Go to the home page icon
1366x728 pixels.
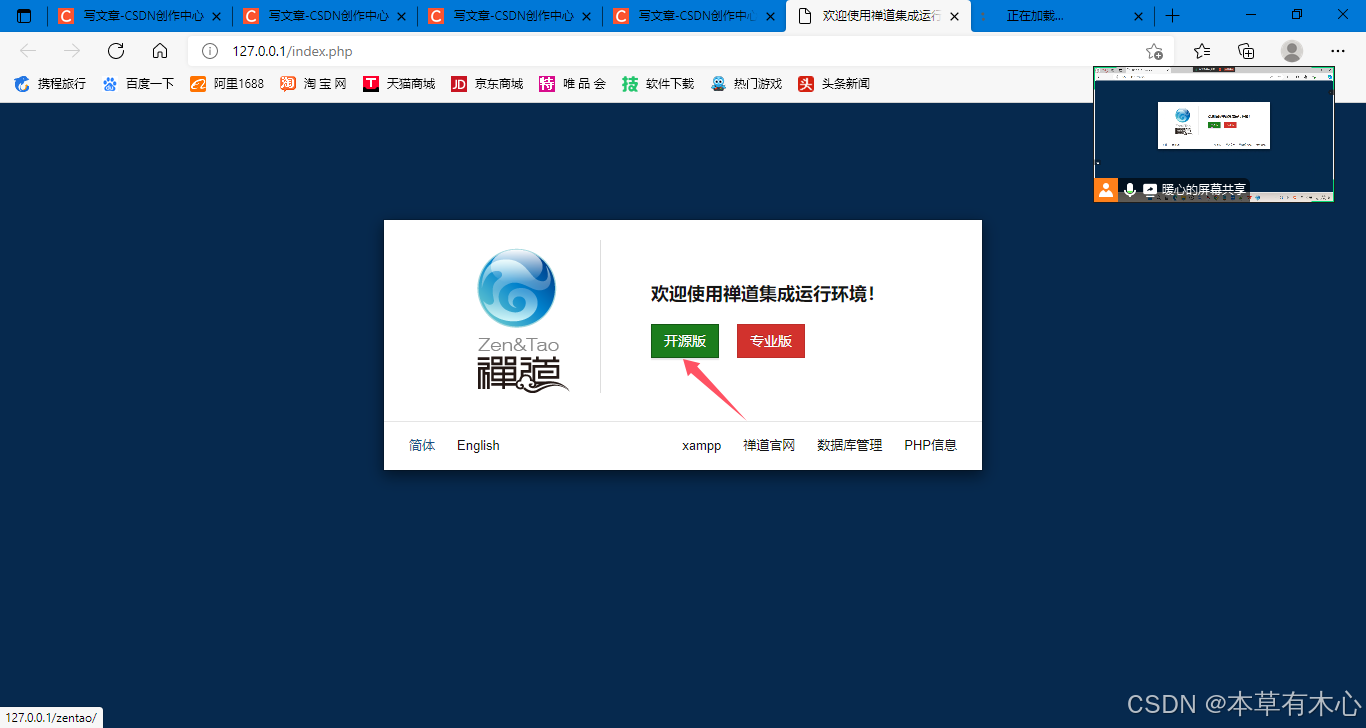[160, 51]
